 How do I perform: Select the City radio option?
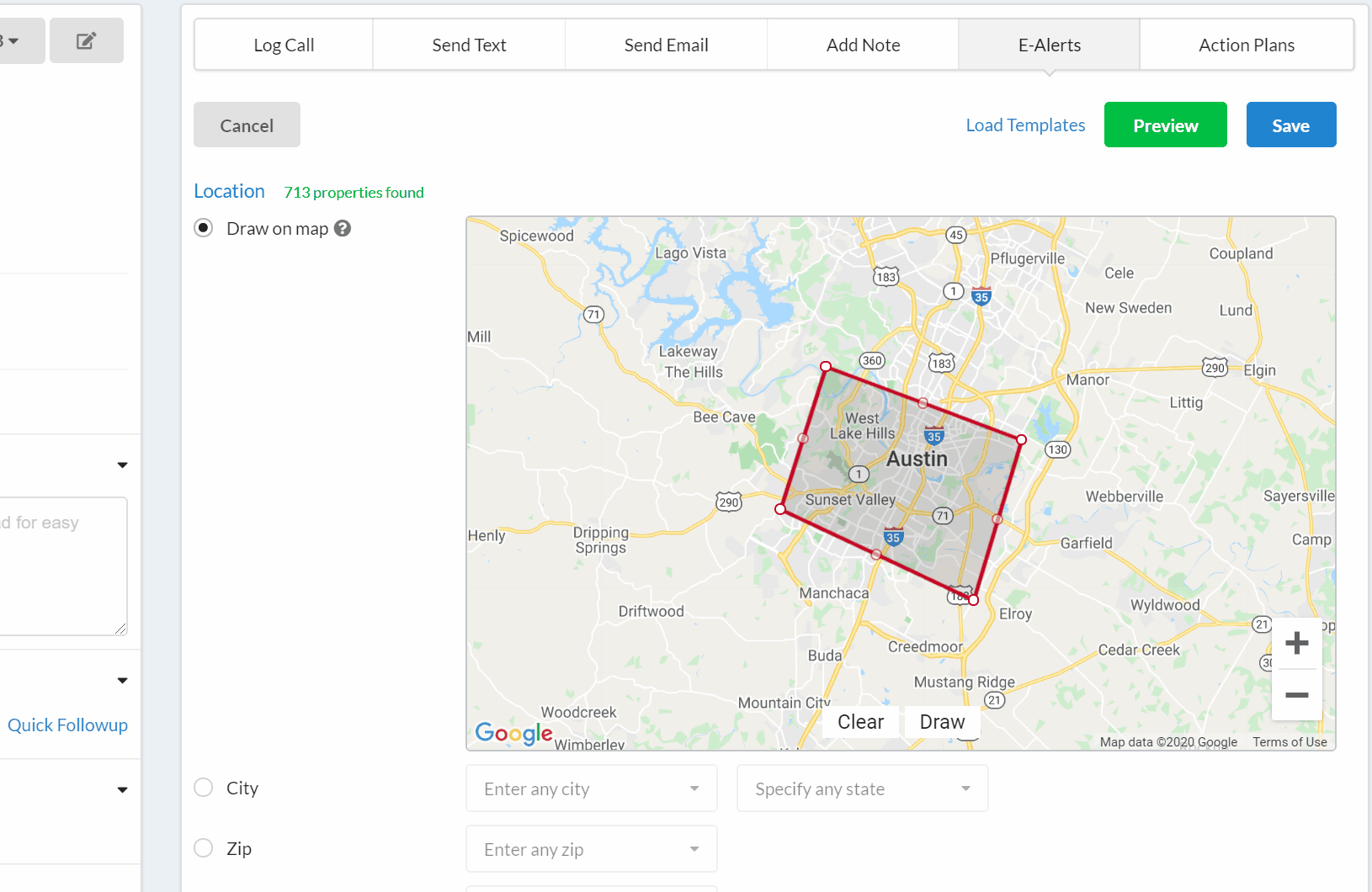coord(204,788)
